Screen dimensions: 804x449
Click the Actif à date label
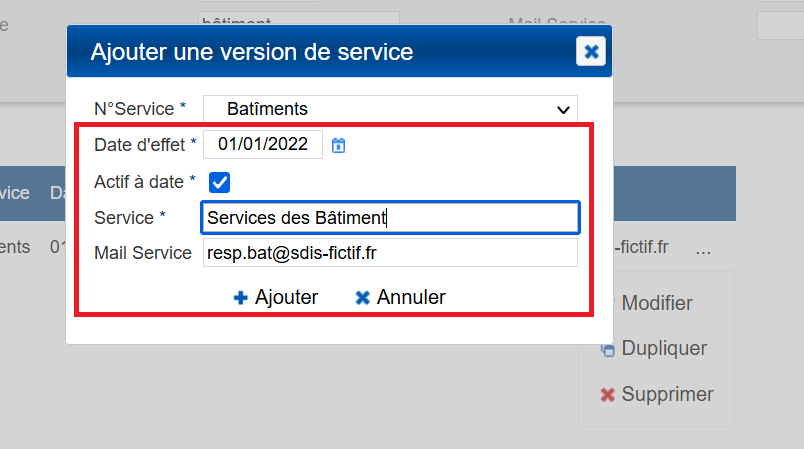pyautogui.click(x=144, y=182)
